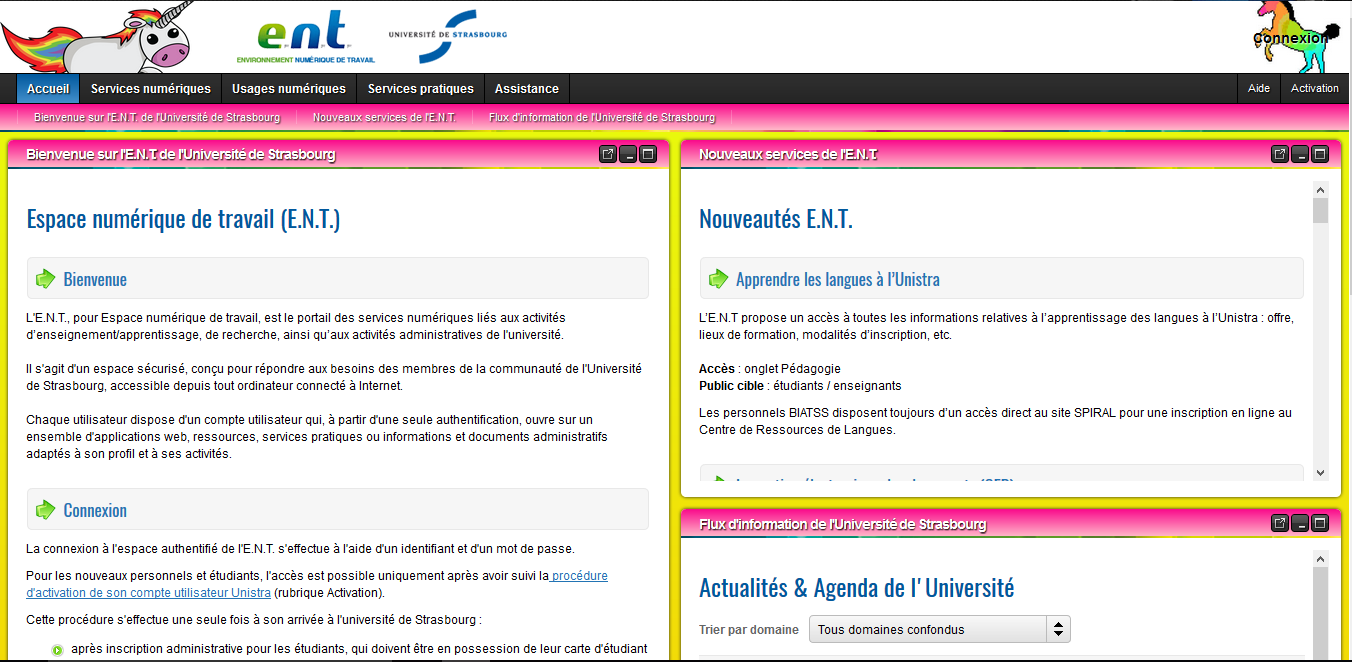Go to 'Nouveaux services de l'E.N.T.' in the sub-navigation
Image resolution: width=1352 pixels, height=662 pixels.
[384, 117]
